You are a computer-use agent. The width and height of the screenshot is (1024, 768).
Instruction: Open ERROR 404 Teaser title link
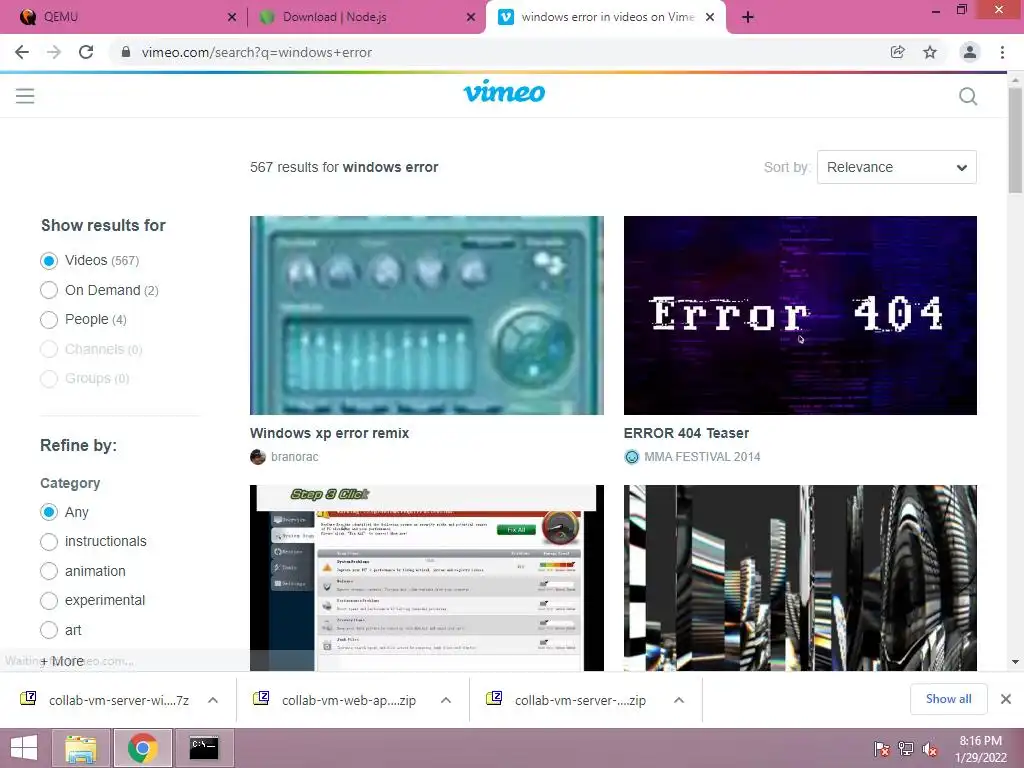point(686,433)
